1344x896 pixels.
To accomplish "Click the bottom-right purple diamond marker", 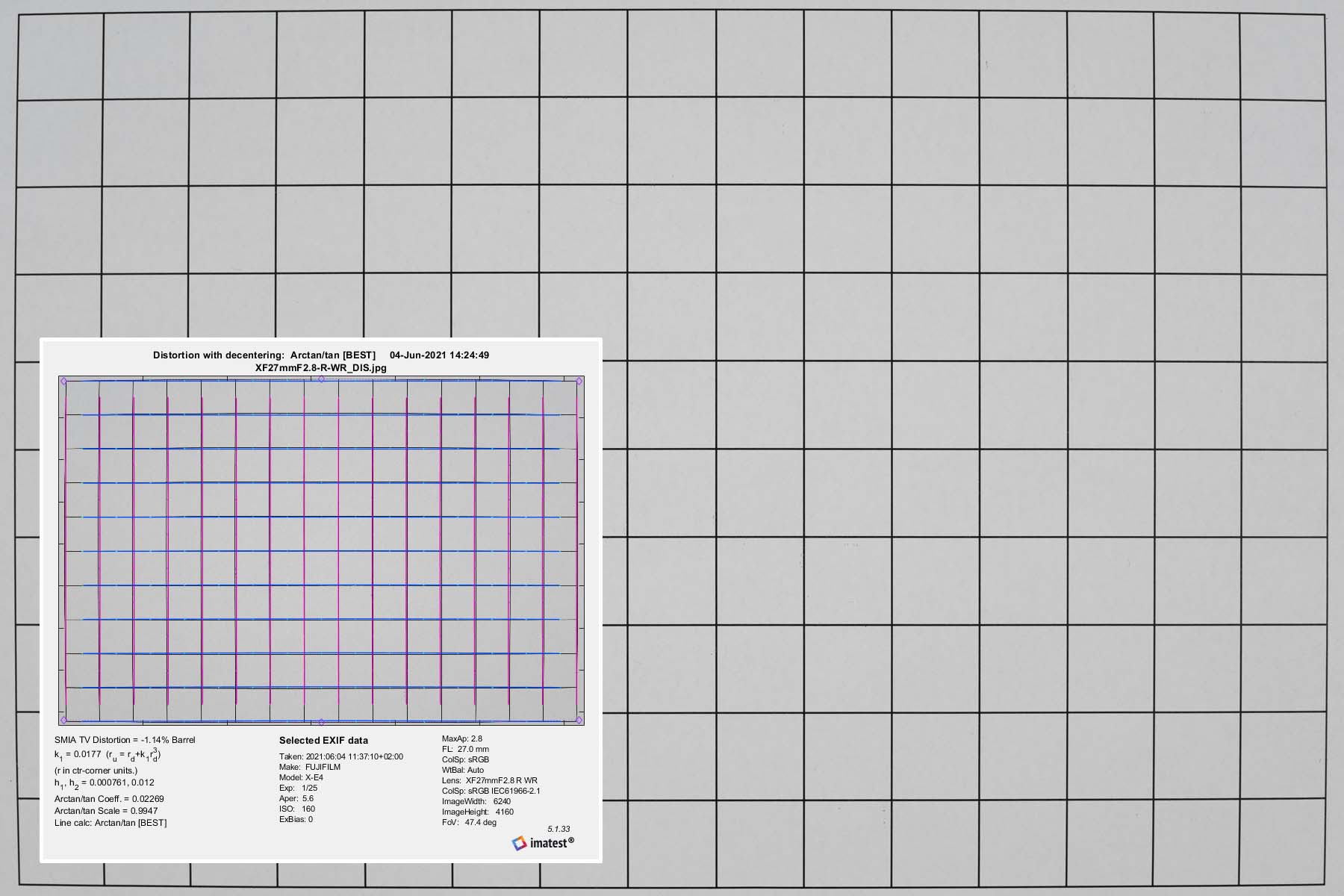I will click(579, 721).
